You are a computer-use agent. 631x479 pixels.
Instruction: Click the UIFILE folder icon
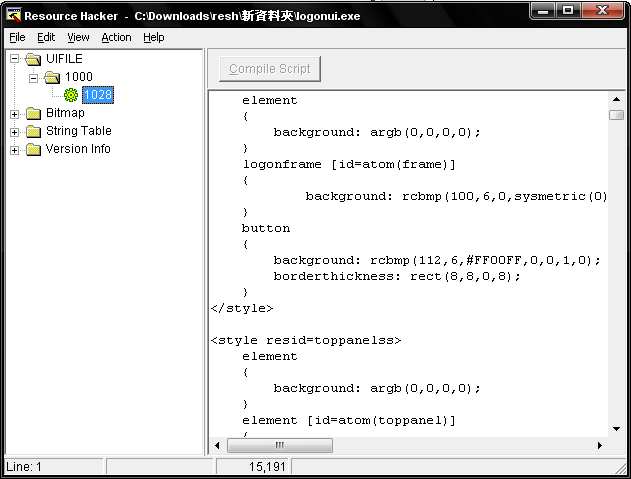click(x=33, y=59)
